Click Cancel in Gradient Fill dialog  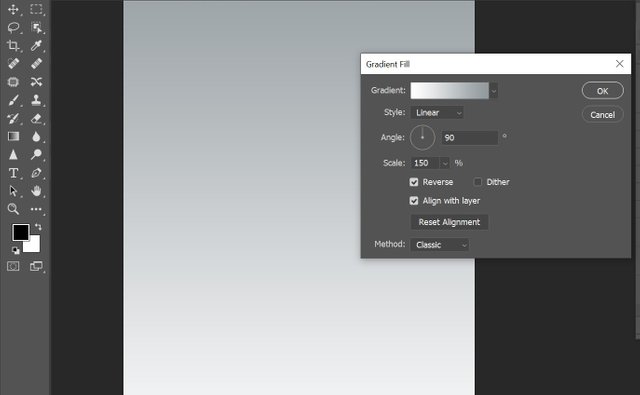[x=602, y=115]
